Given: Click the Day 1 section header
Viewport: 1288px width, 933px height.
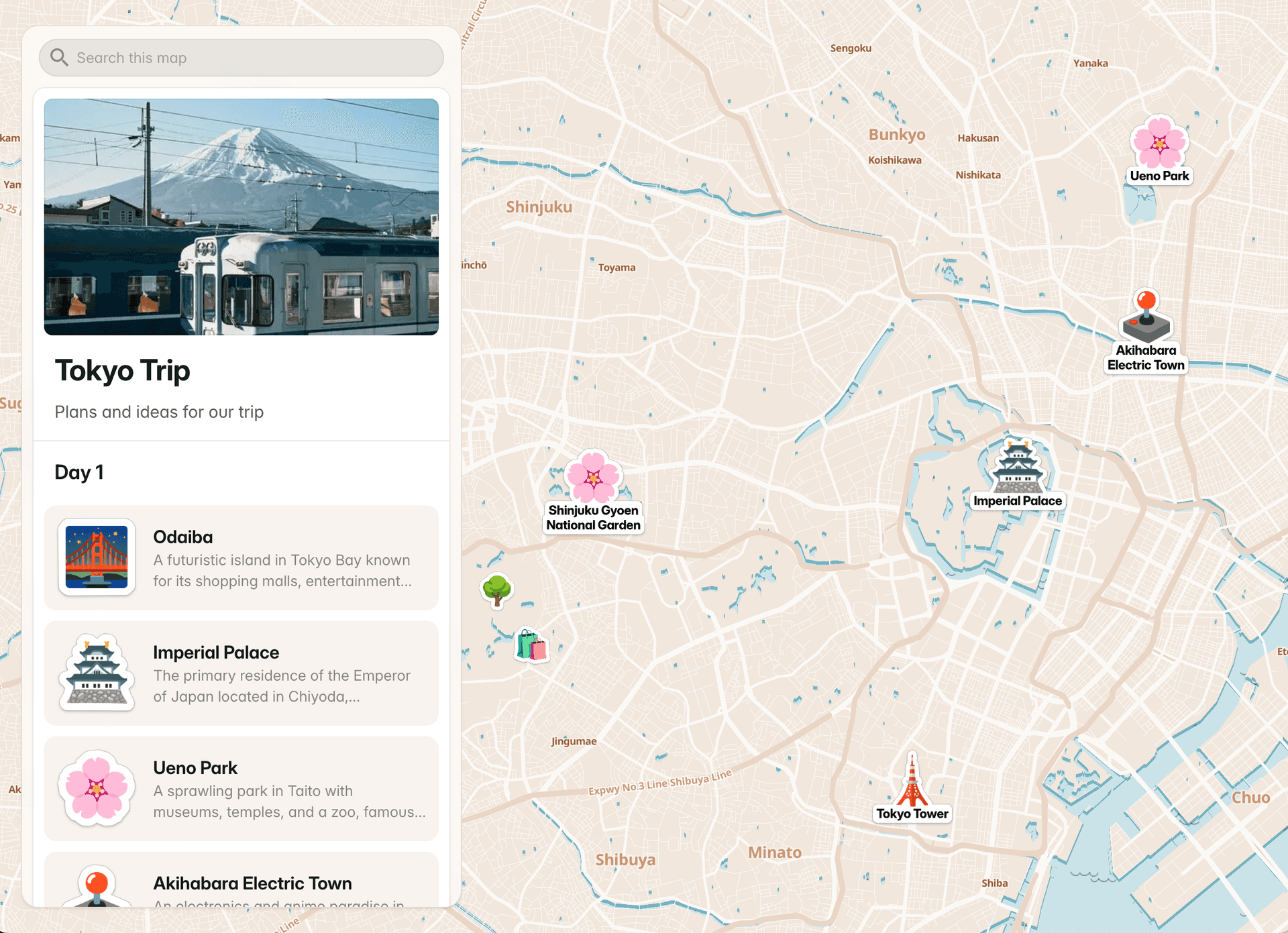Looking at the screenshot, I should coord(79,472).
